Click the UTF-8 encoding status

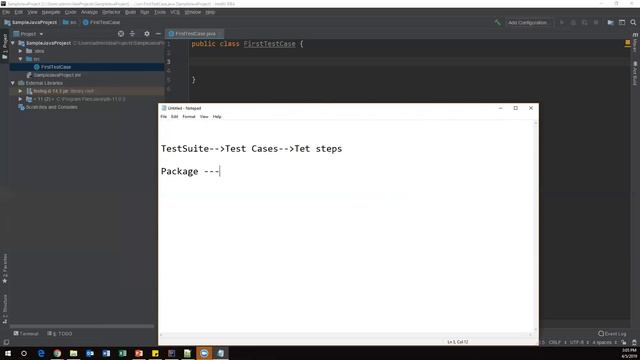[578, 342]
